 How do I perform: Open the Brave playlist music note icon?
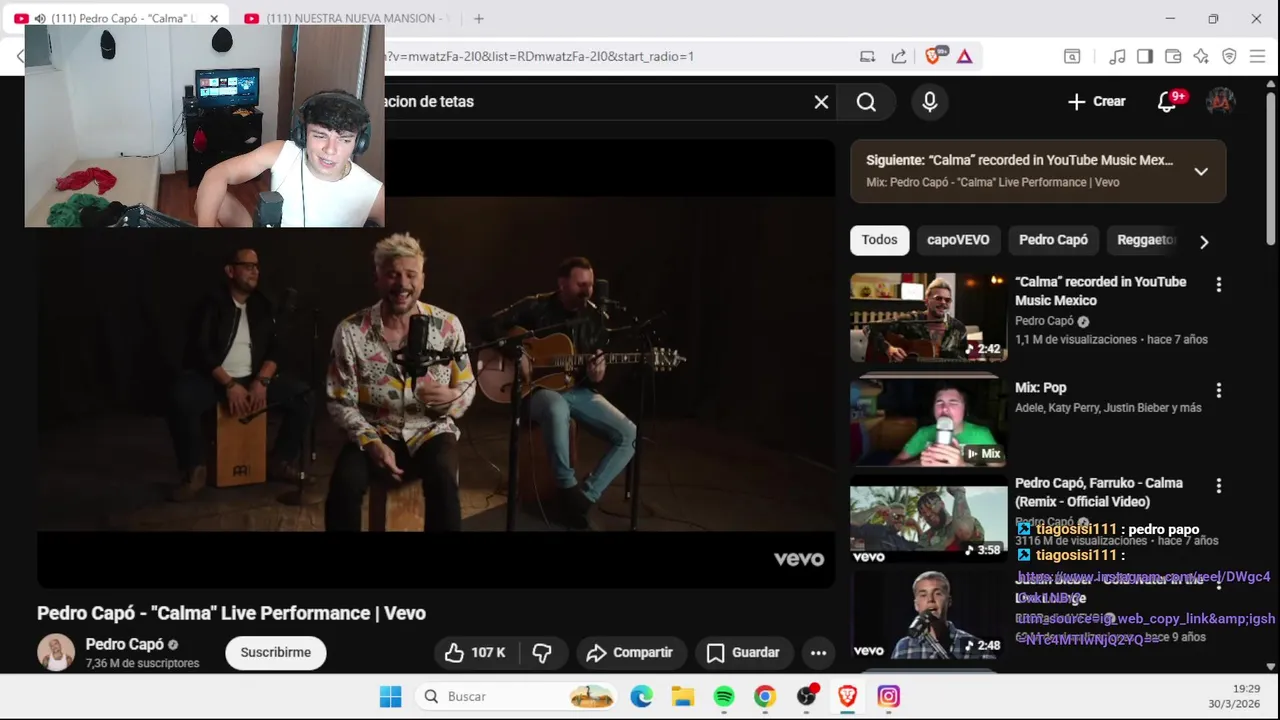click(x=1118, y=56)
